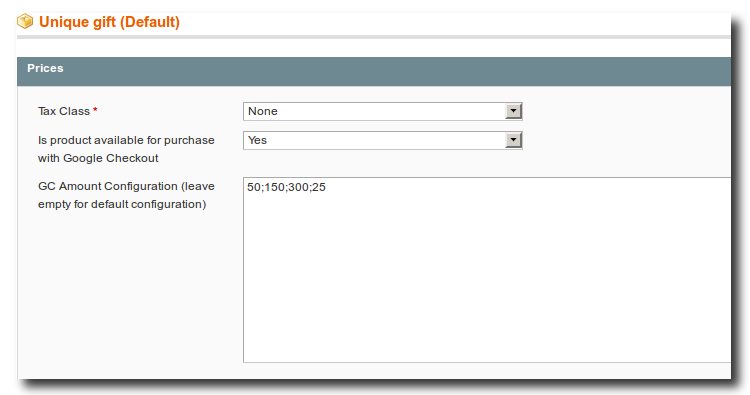Viewport: 750px width, 395px height.
Task: Open the Google Checkout availability dropdown showing Yes
Action: click(x=383, y=140)
